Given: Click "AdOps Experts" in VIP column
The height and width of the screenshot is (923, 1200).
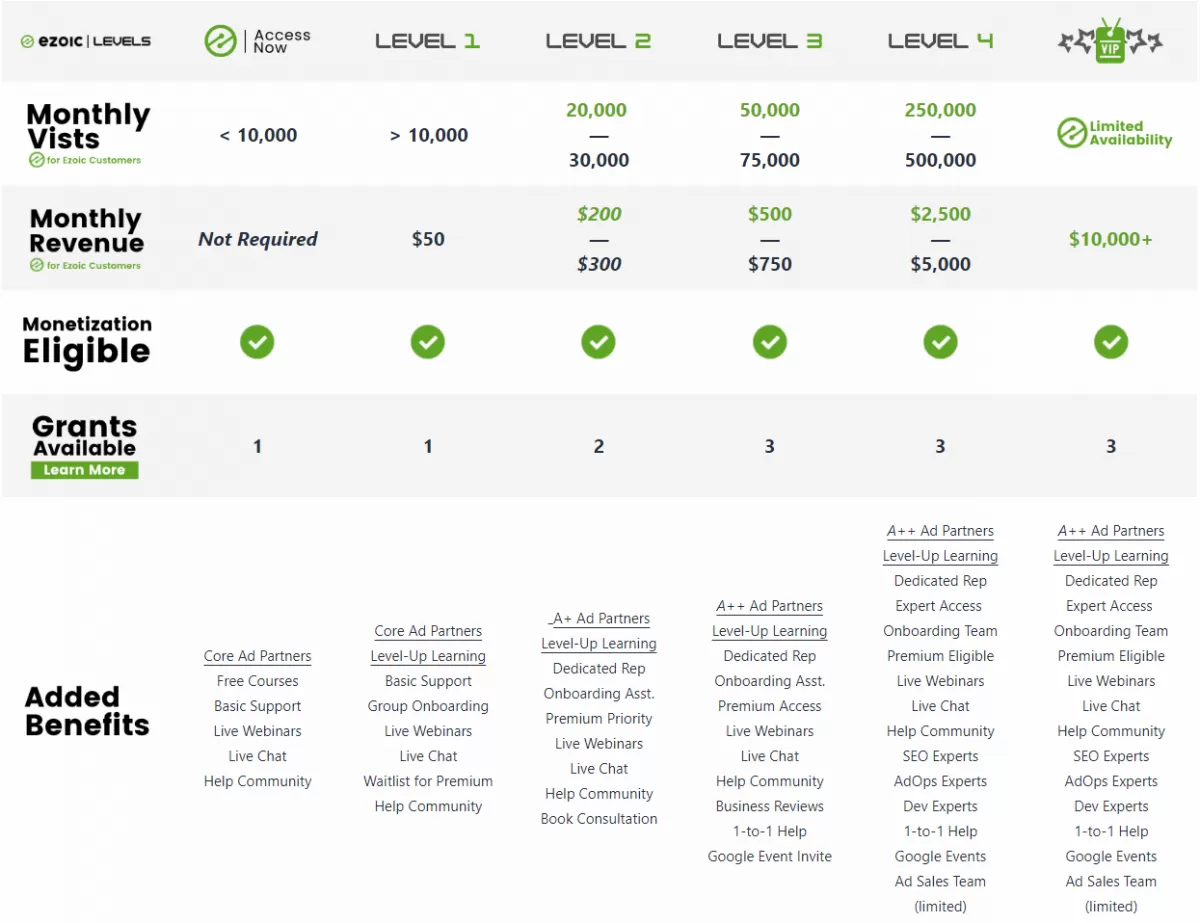Looking at the screenshot, I should pyautogui.click(x=1111, y=782).
